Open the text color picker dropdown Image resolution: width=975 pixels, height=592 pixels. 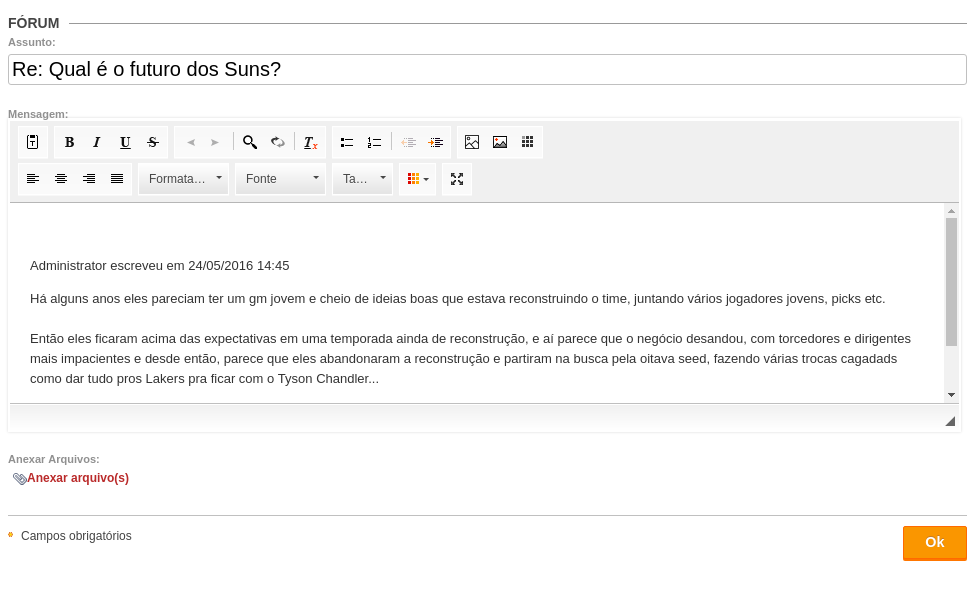click(x=418, y=179)
